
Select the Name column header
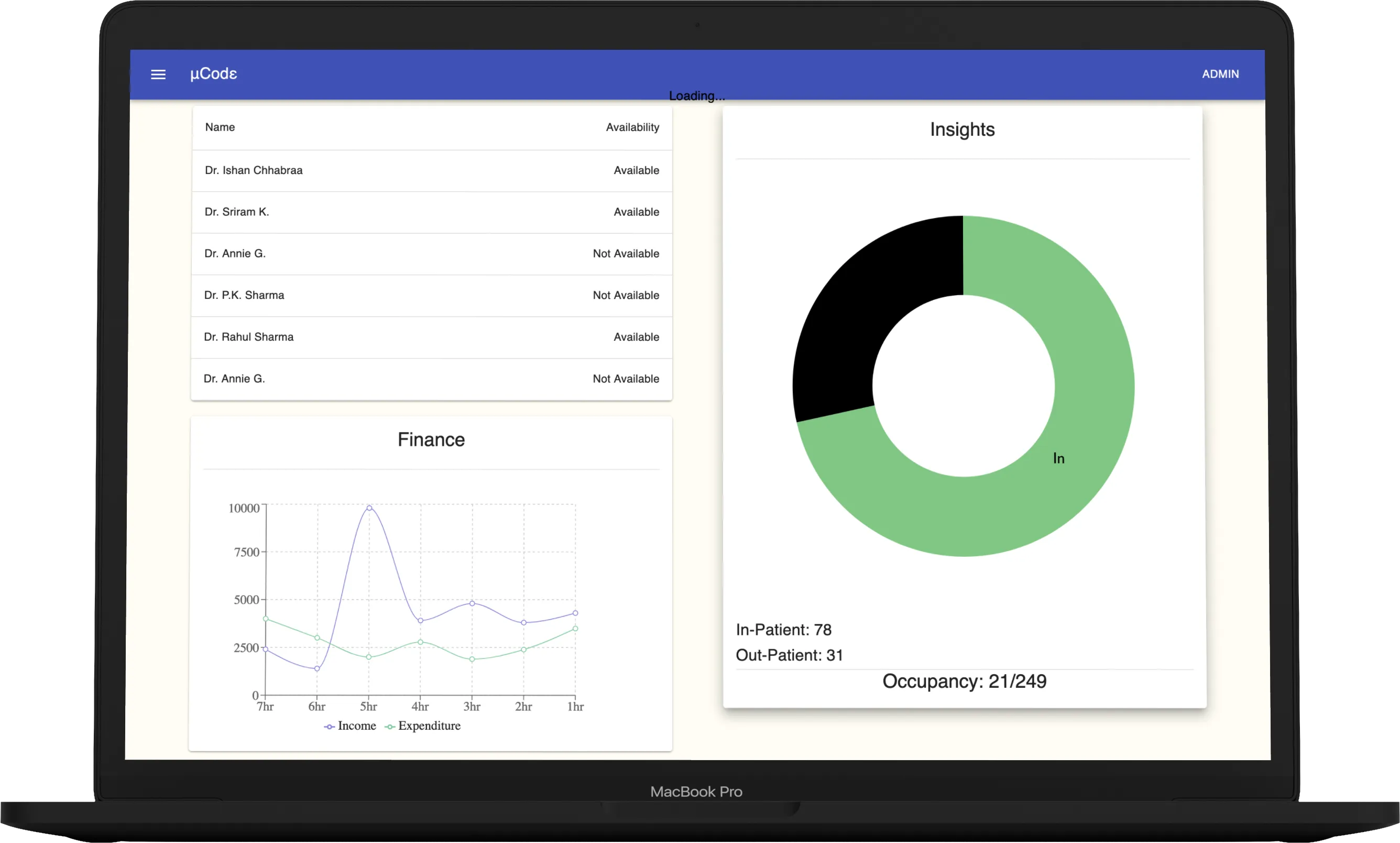pos(220,127)
